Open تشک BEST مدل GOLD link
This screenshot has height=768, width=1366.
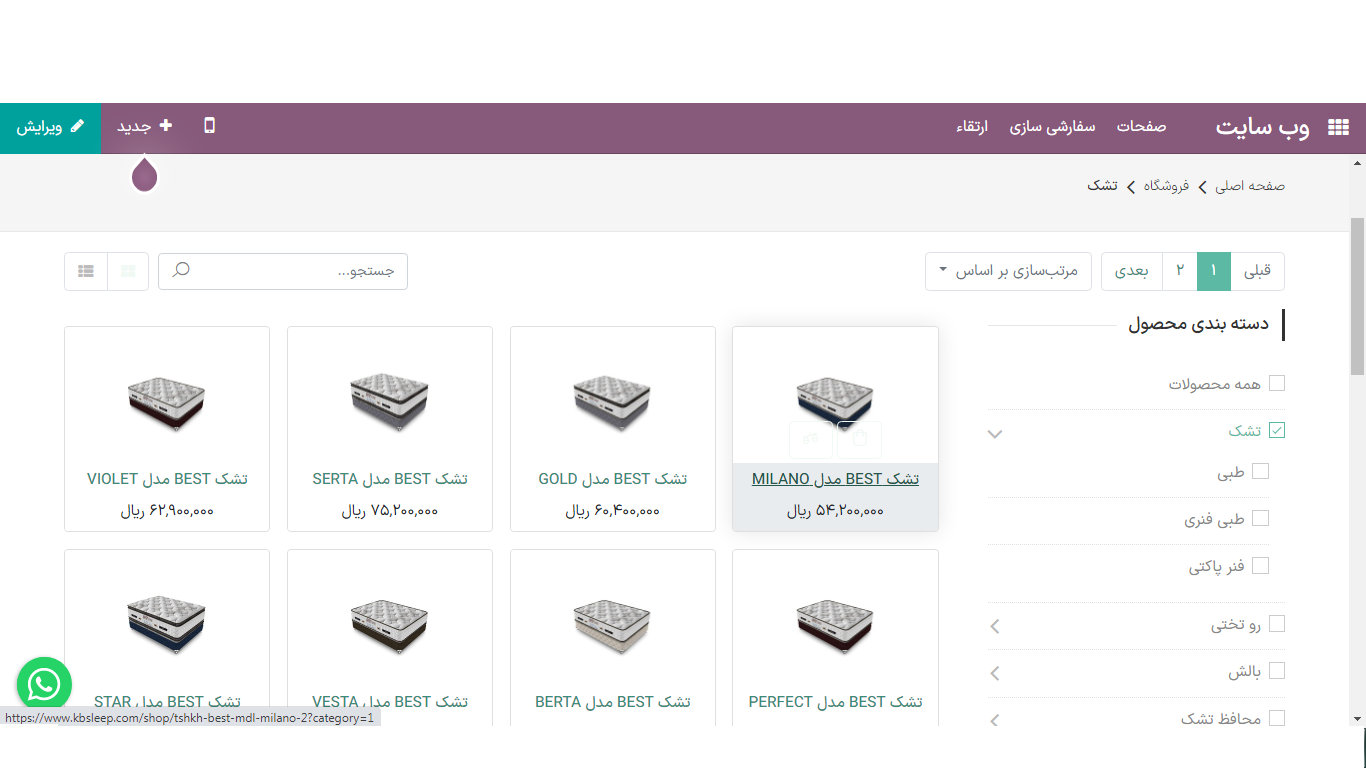pos(613,479)
